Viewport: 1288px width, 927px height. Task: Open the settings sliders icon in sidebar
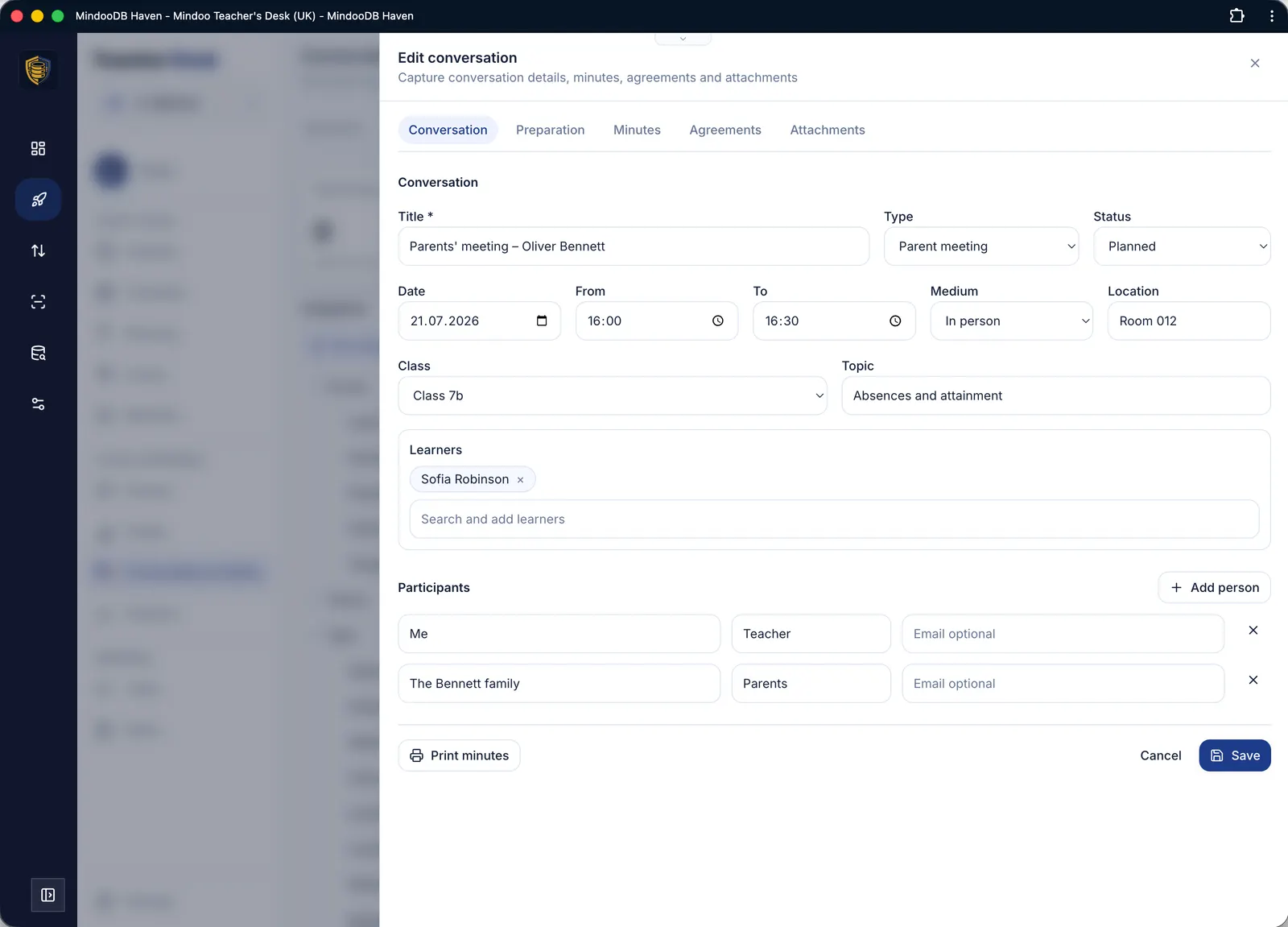point(38,404)
